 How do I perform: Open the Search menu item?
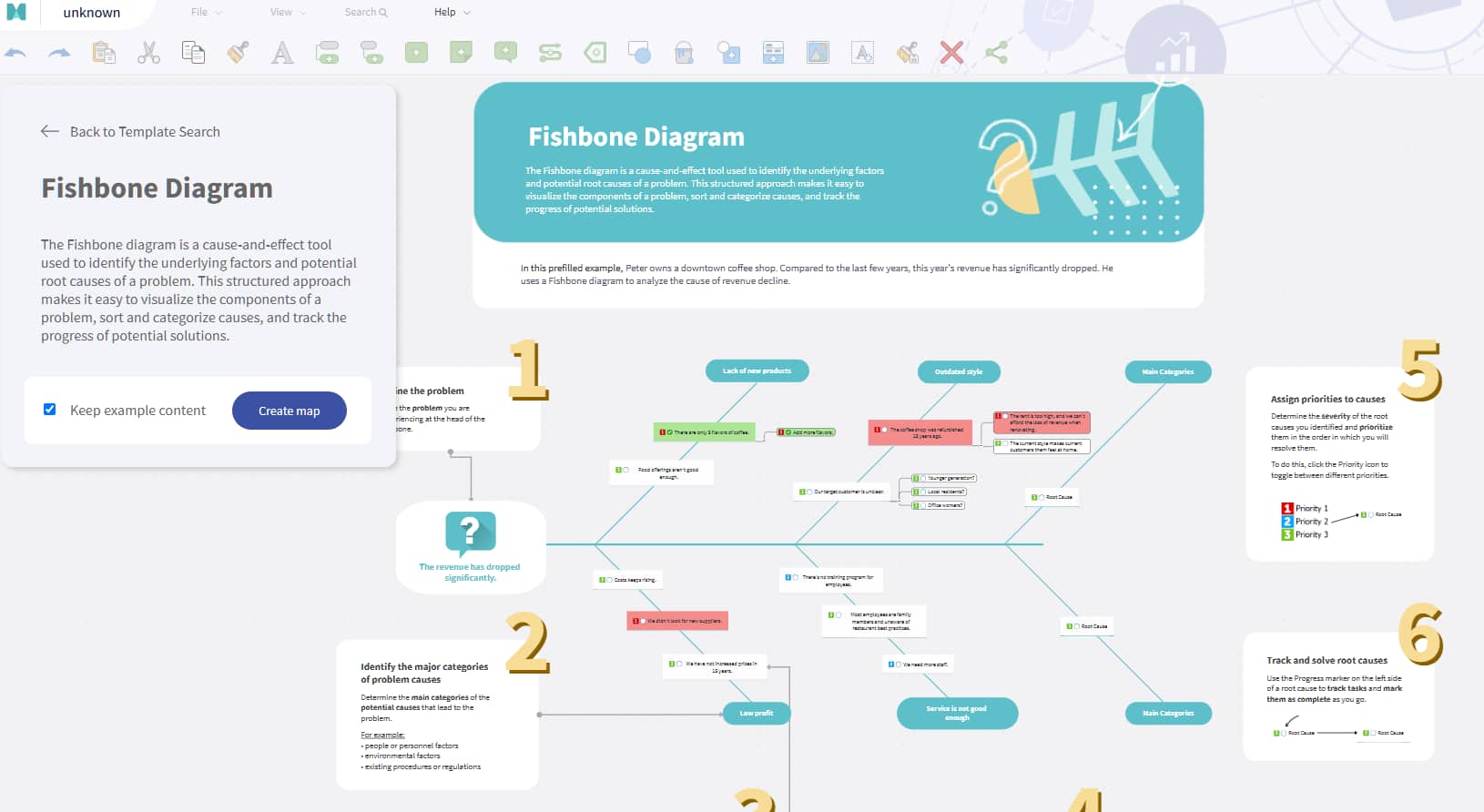click(365, 13)
